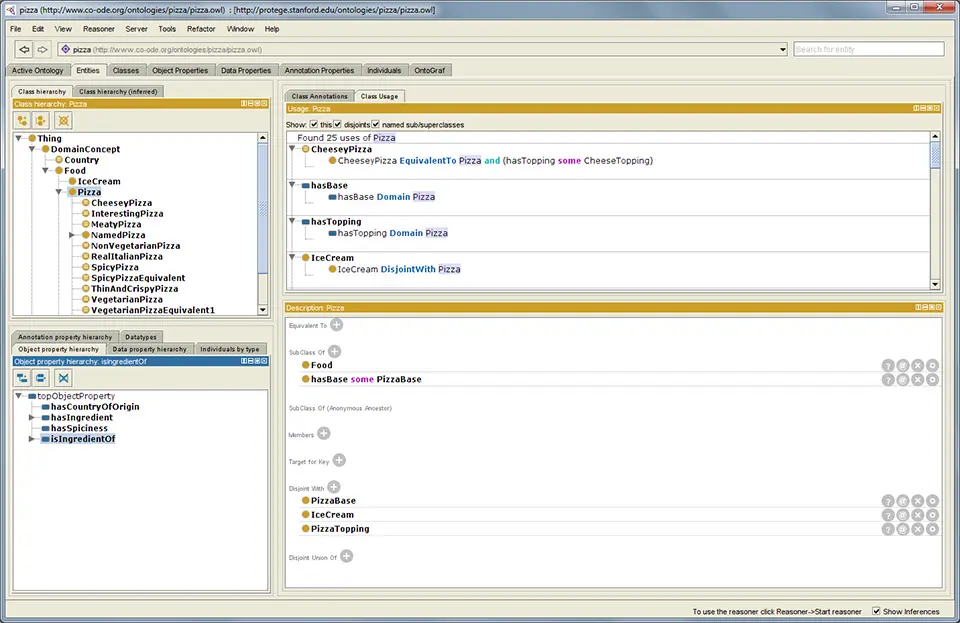This screenshot has width=960, height=623.
Task: Uncheck the 'this' usage filter checkbox
Action: (x=313, y=124)
